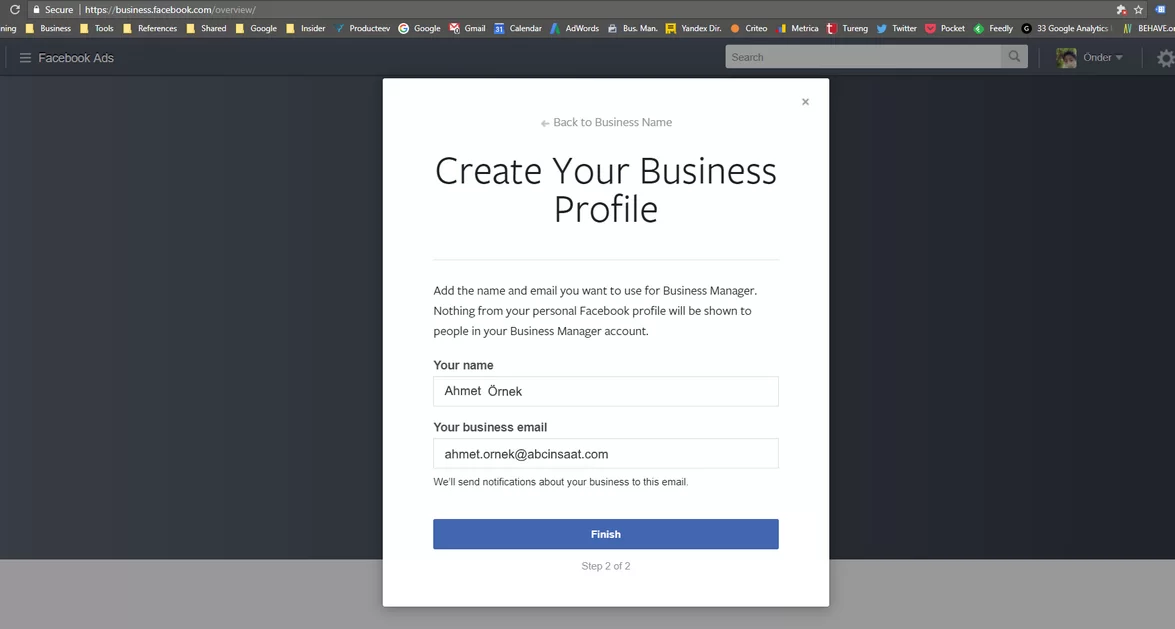
Task: Open the Pocket bookmark
Action: [946, 28]
